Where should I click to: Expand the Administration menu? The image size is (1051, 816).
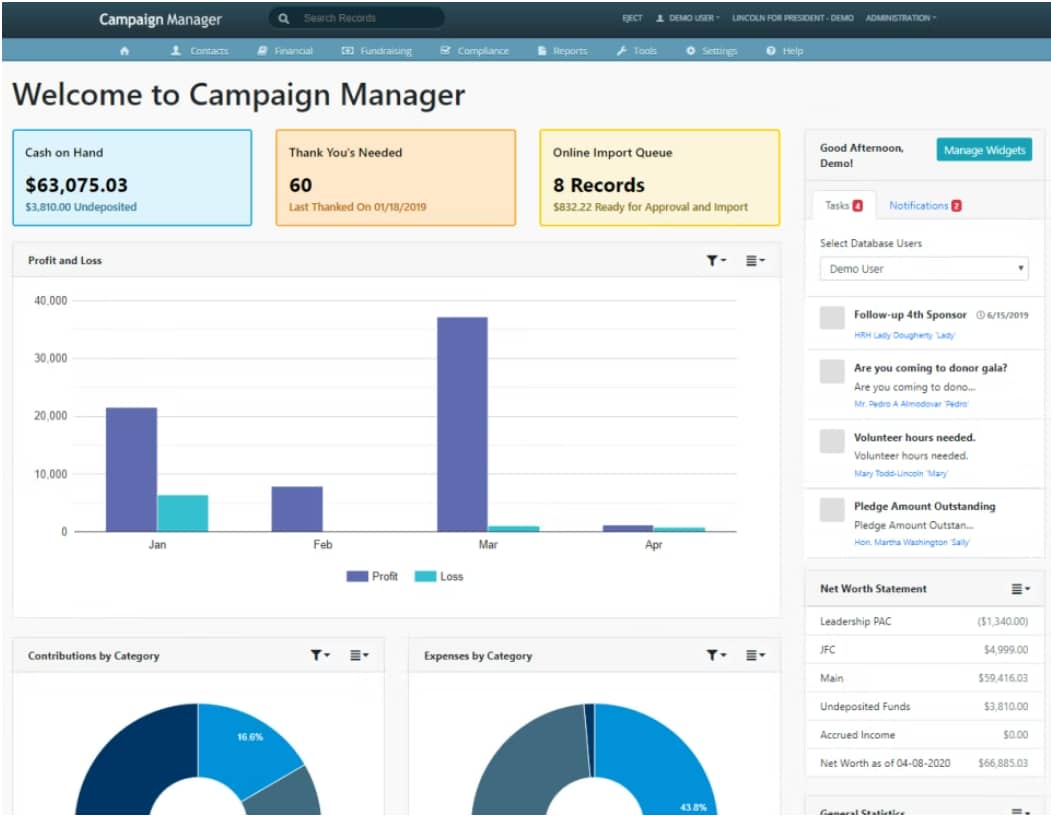pos(899,17)
